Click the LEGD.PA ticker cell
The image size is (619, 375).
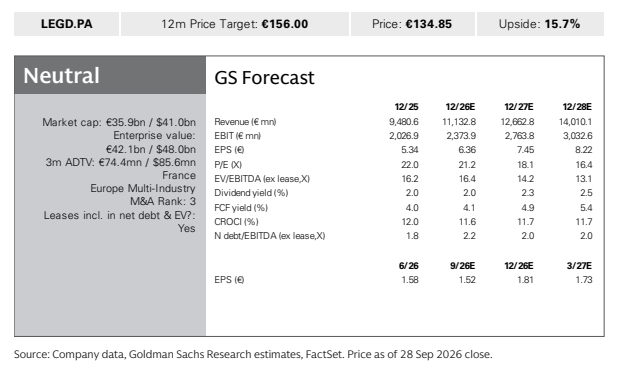[66, 24]
